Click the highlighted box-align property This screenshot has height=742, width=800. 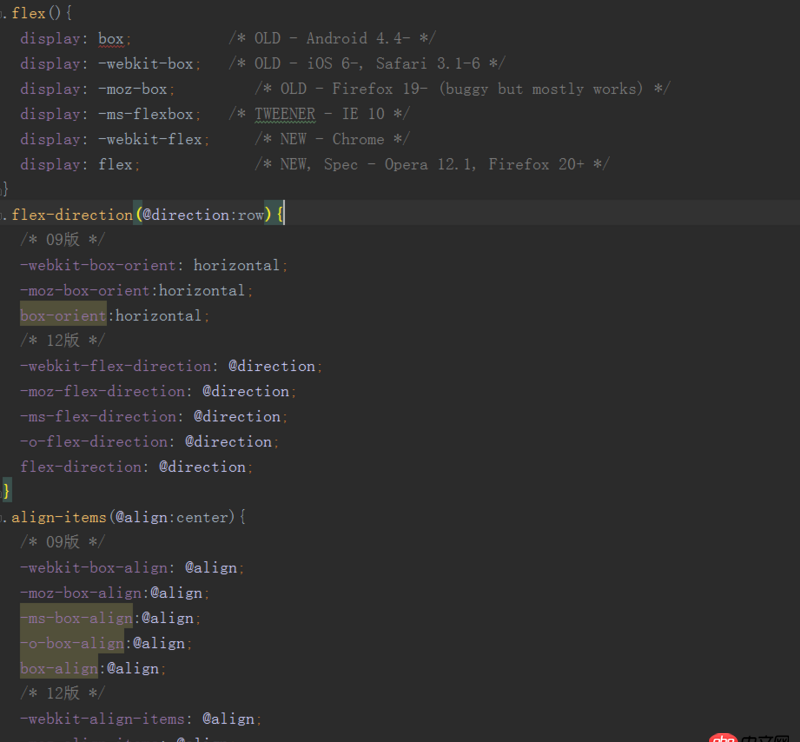59,668
